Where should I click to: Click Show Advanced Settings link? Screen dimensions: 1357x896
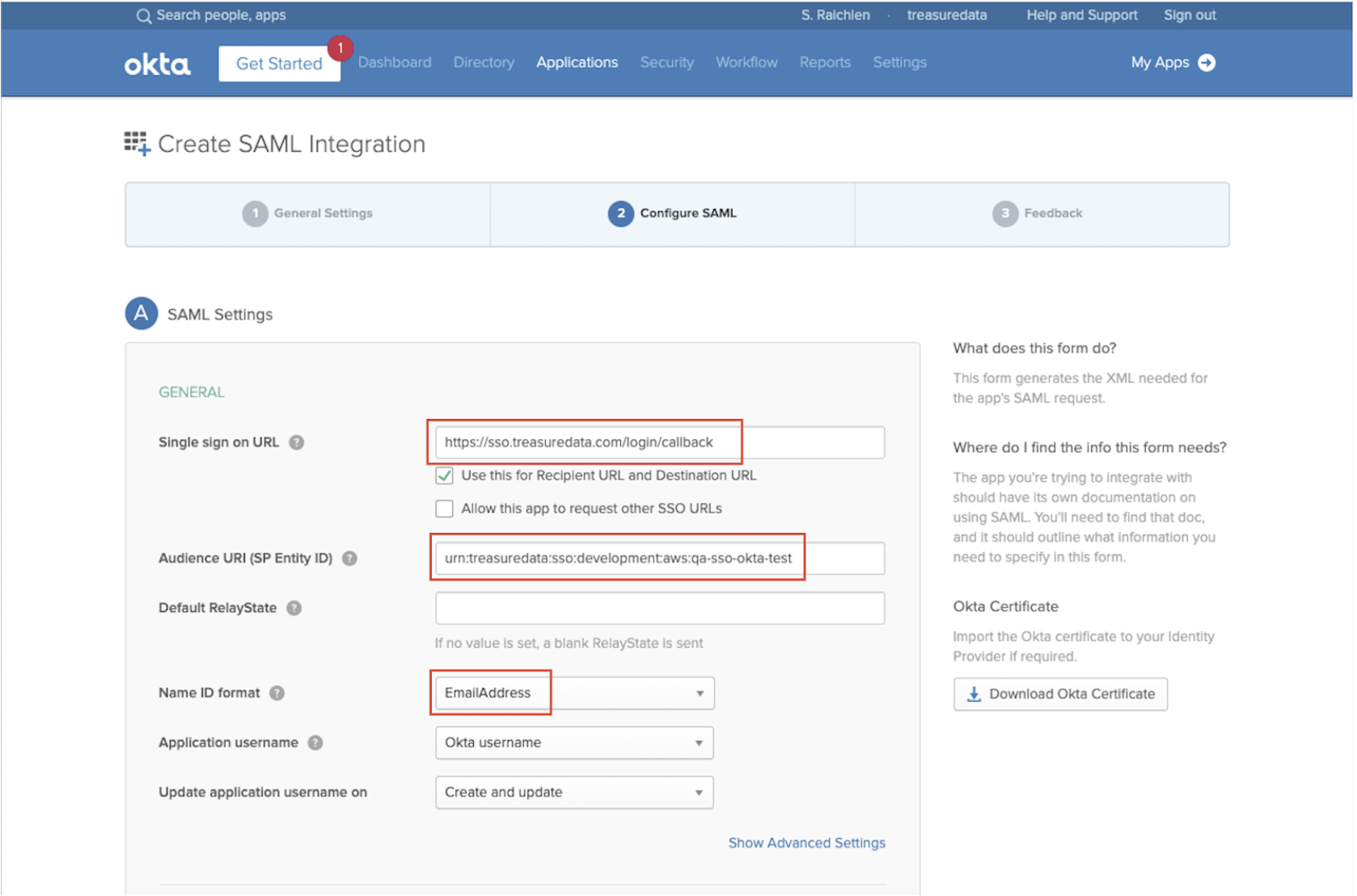click(x=806, y=843)
